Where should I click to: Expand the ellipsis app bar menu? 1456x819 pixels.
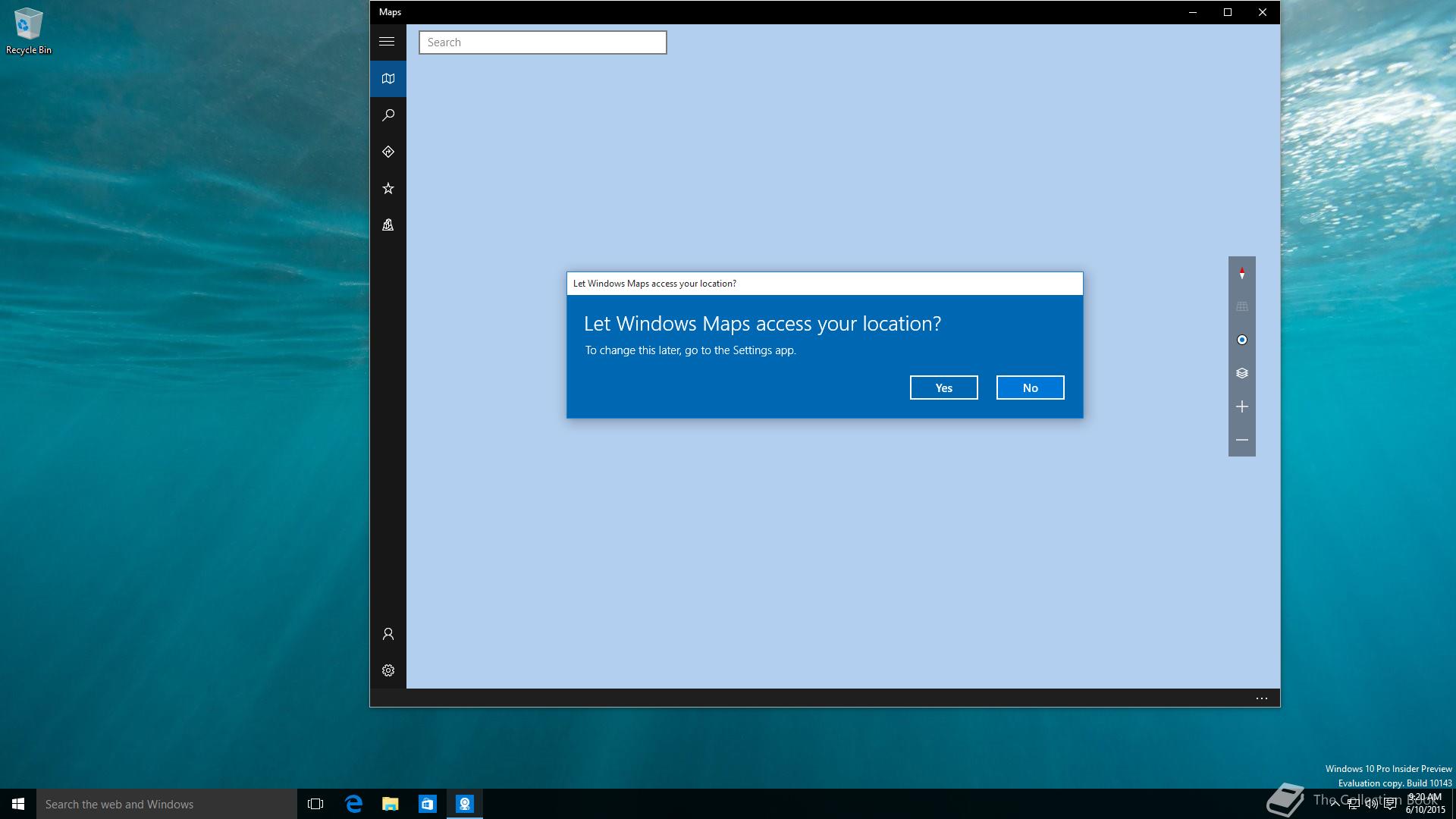coord(1261,698)
